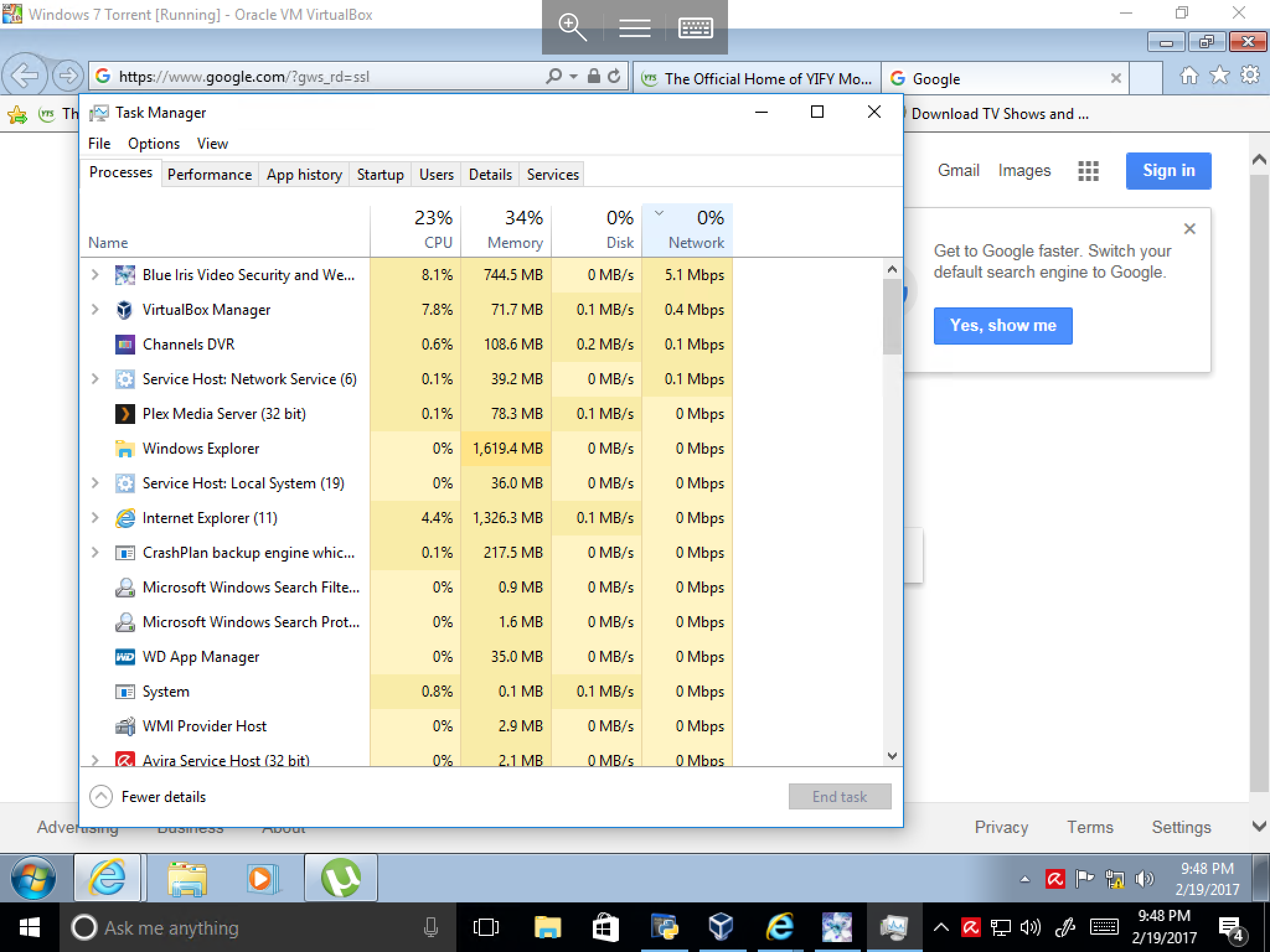Screen dimensions: 1270x952
Task: Click the Channels DVR process icon
Action: click(125, 344)
